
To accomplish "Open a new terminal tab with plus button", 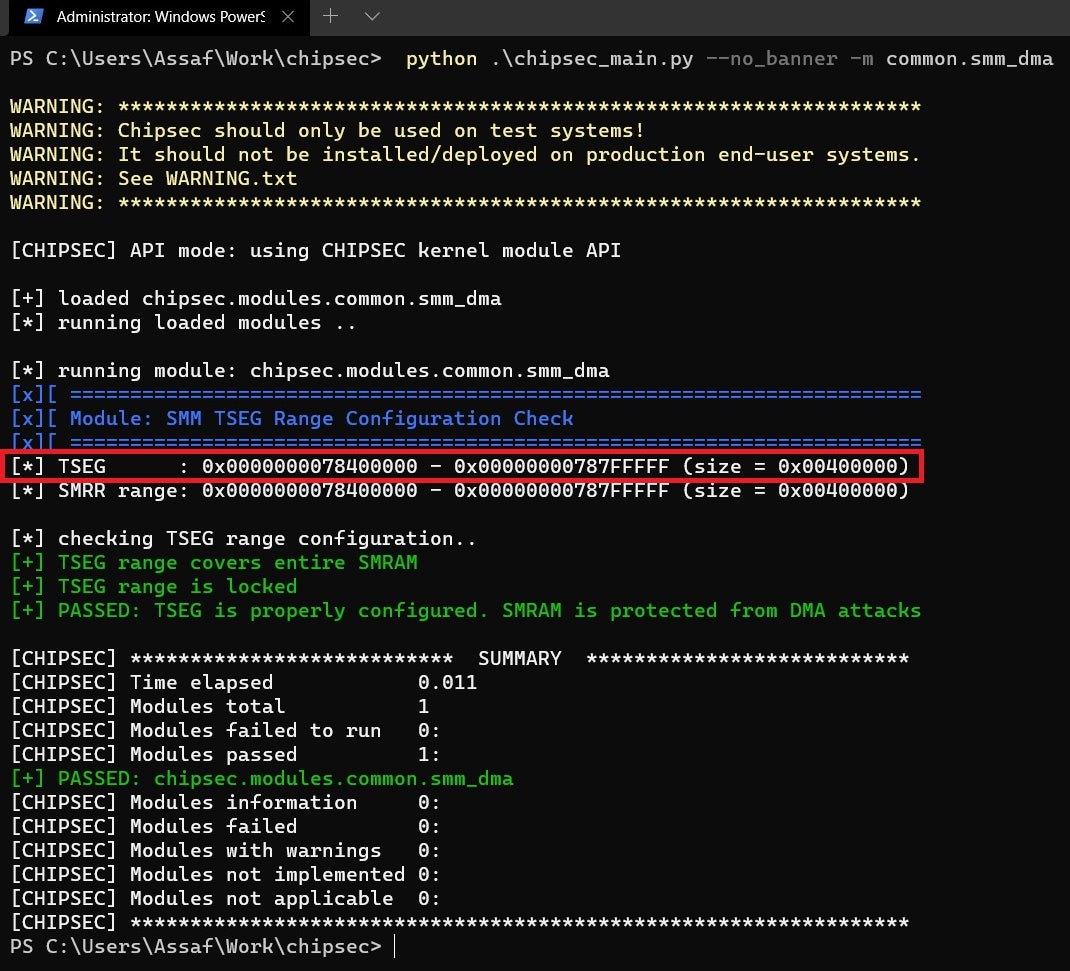I will pyautogui.click(x=330, y=17).
